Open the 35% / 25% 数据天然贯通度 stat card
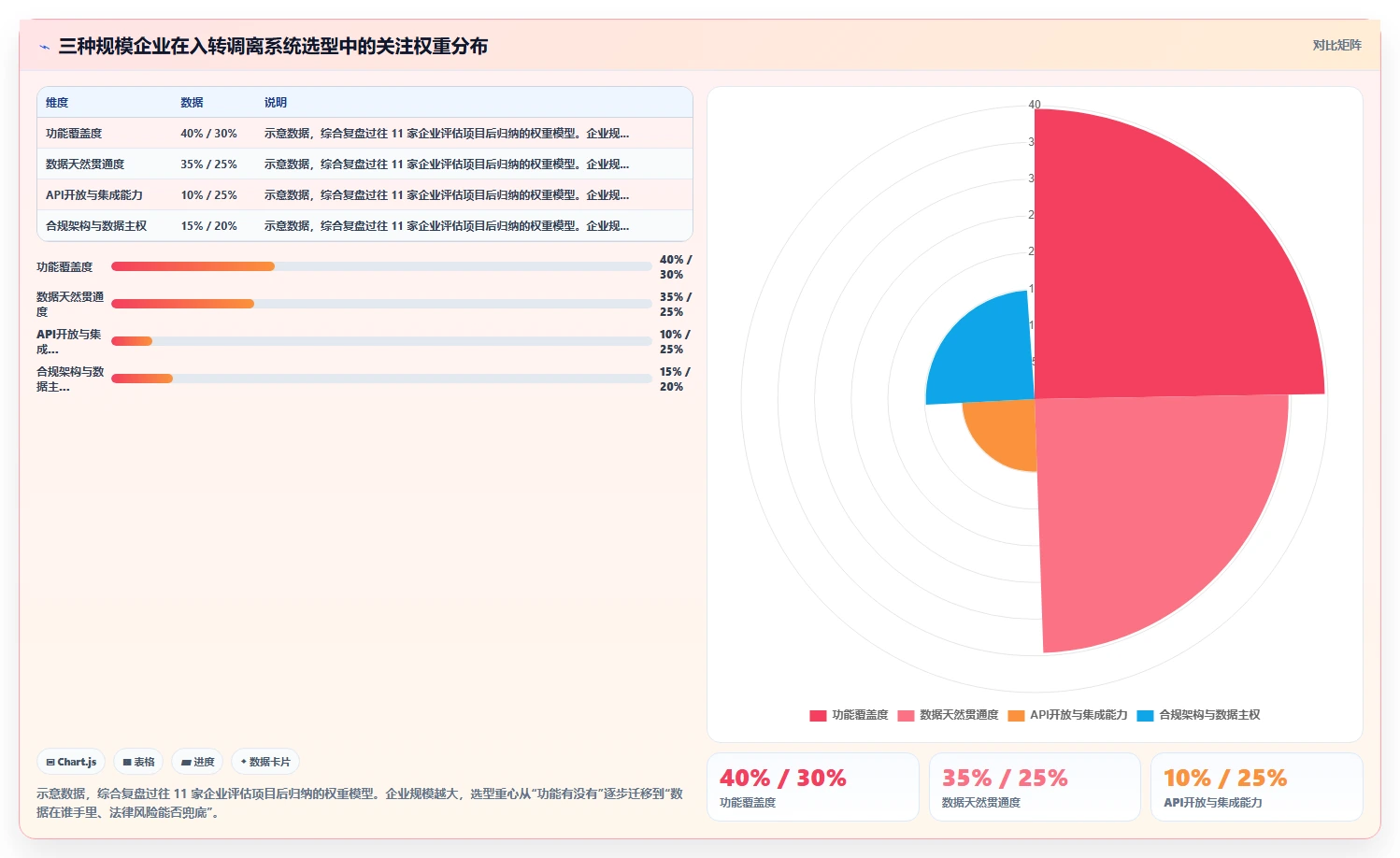The image size is (1400, 858). (x=1035, y=787)
